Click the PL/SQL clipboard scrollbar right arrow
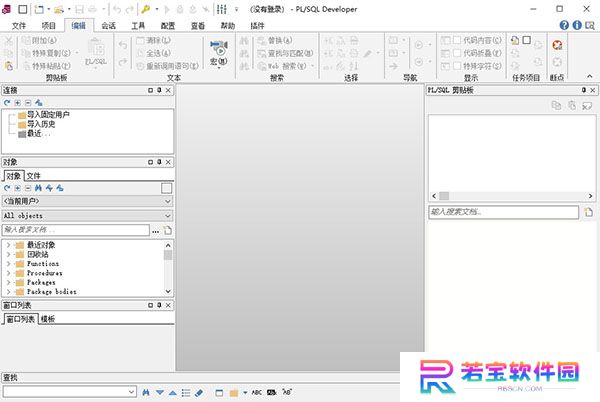This screenshot has width=600, height=402. (x=590, y=196)
